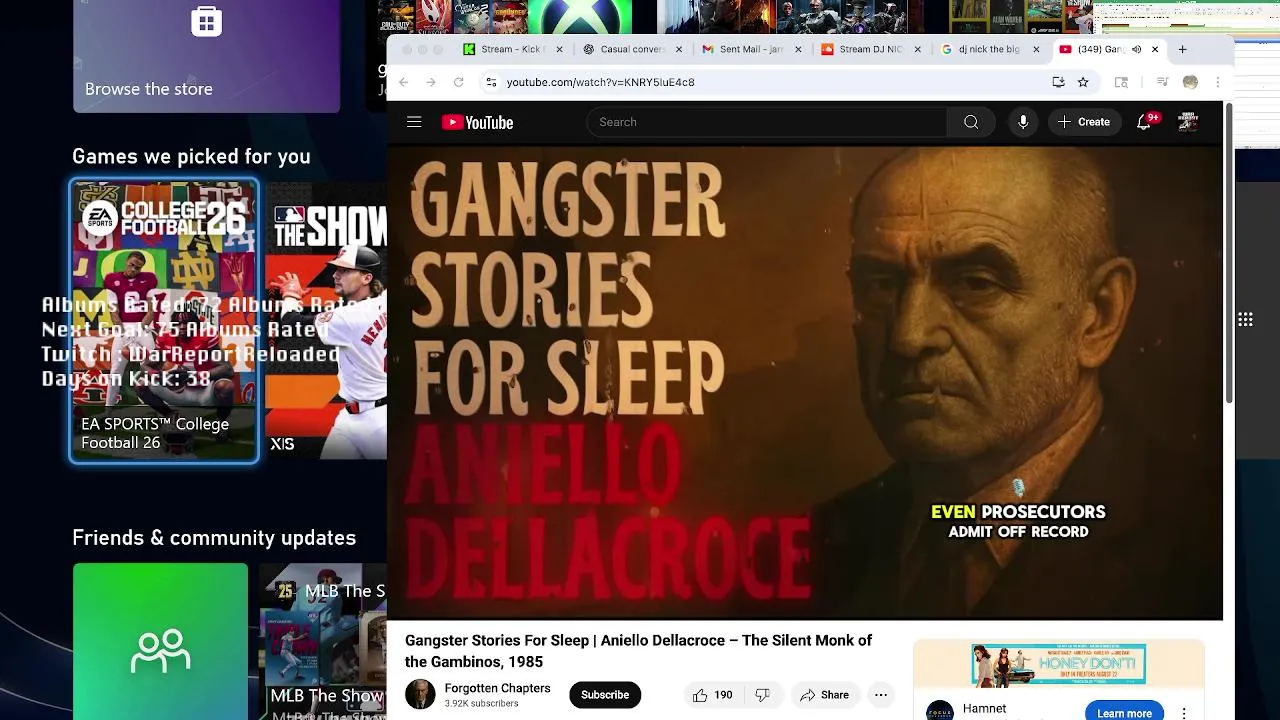
Task: Click the Honey Don't ad banner
Action: pos(1058,665)
